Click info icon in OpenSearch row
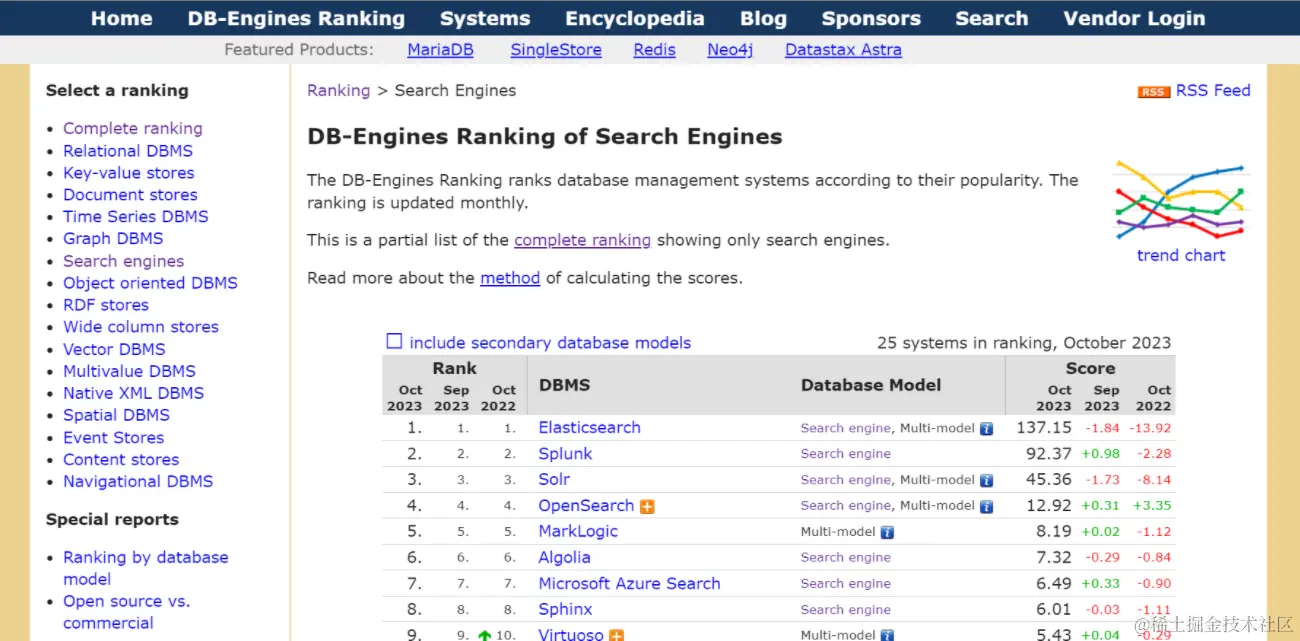The width and height of the screenshot is (1300, 641). [986, 506]
